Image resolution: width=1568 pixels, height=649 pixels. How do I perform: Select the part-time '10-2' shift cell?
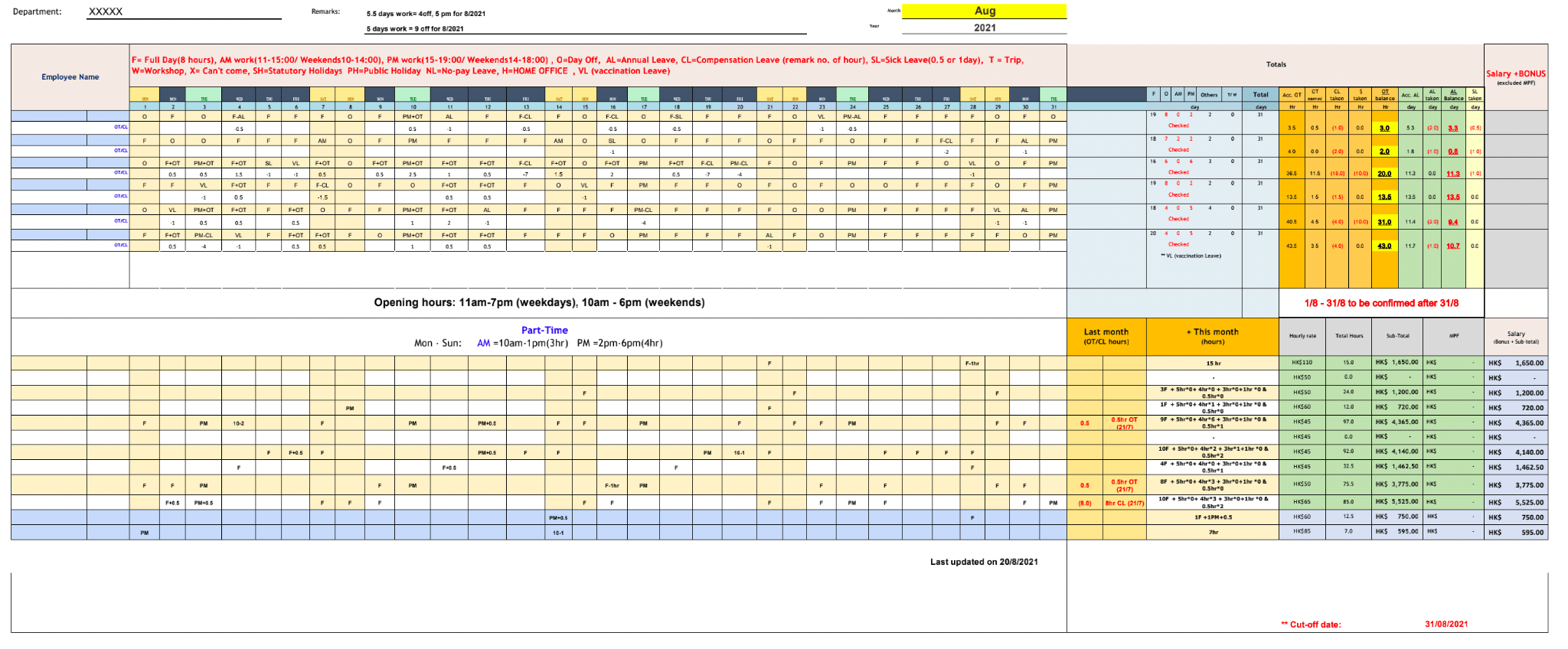pos(239,422)
